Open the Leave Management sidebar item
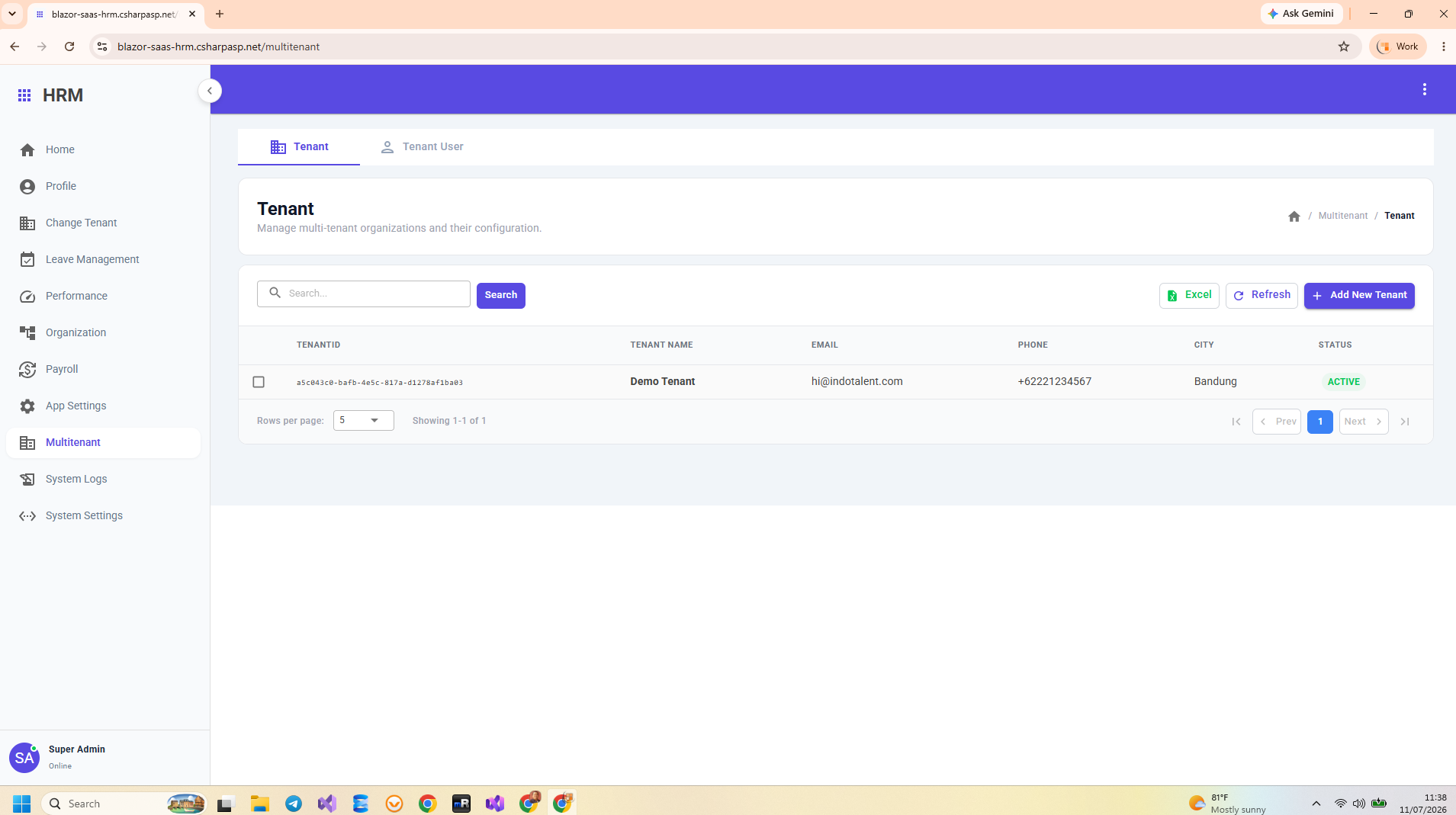Image resolution: width=1456 pixels, height=815 pixels. coord(103,260)
